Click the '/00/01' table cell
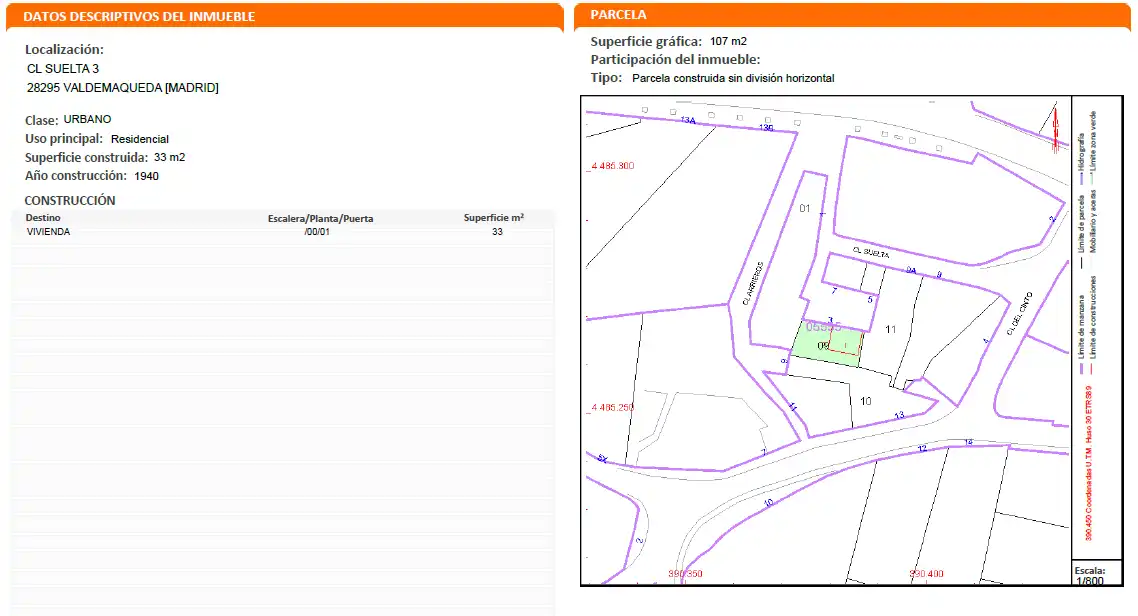1138x616 pixels. [317, 232]
